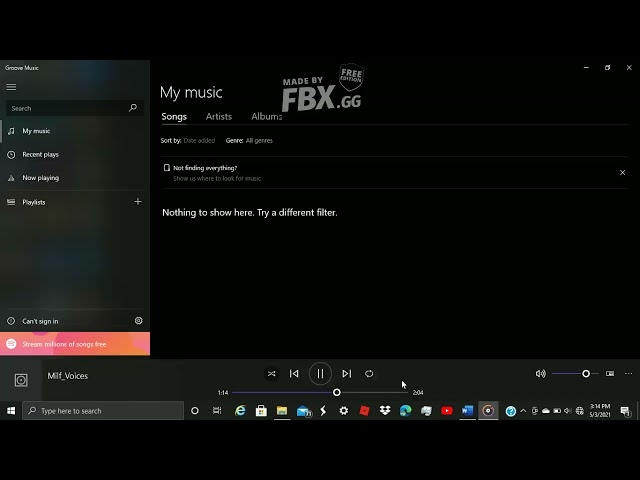The width and height of the screenshot is (640, 480).
Task: Click the song progress seek slider
Action: 320,393
